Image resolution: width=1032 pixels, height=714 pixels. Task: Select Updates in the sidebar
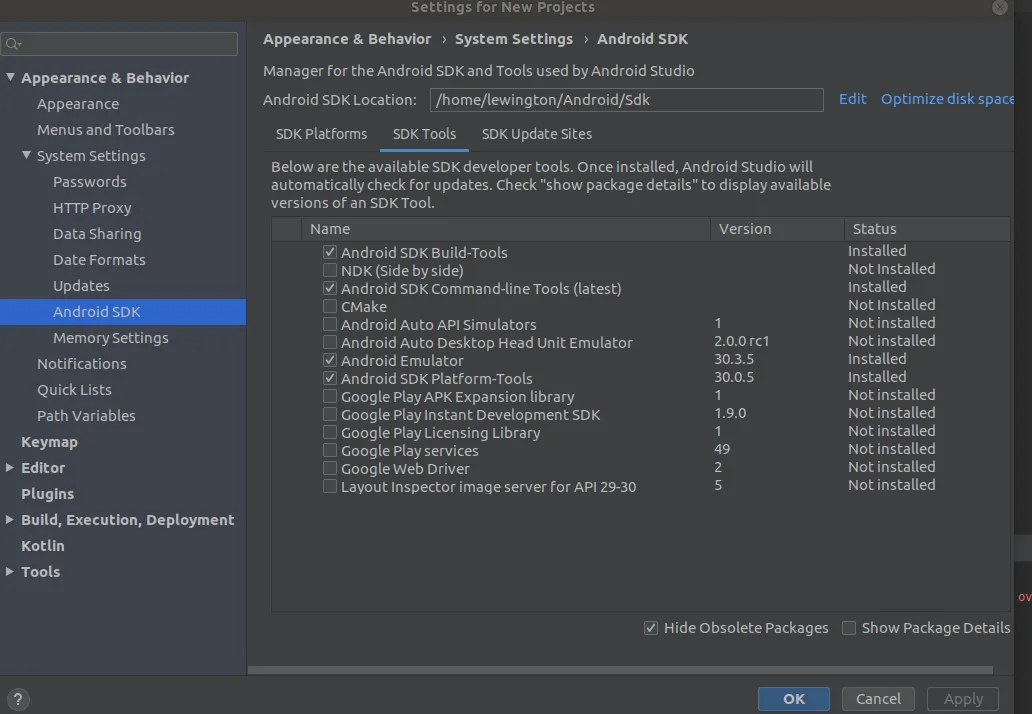click(81, 286)
